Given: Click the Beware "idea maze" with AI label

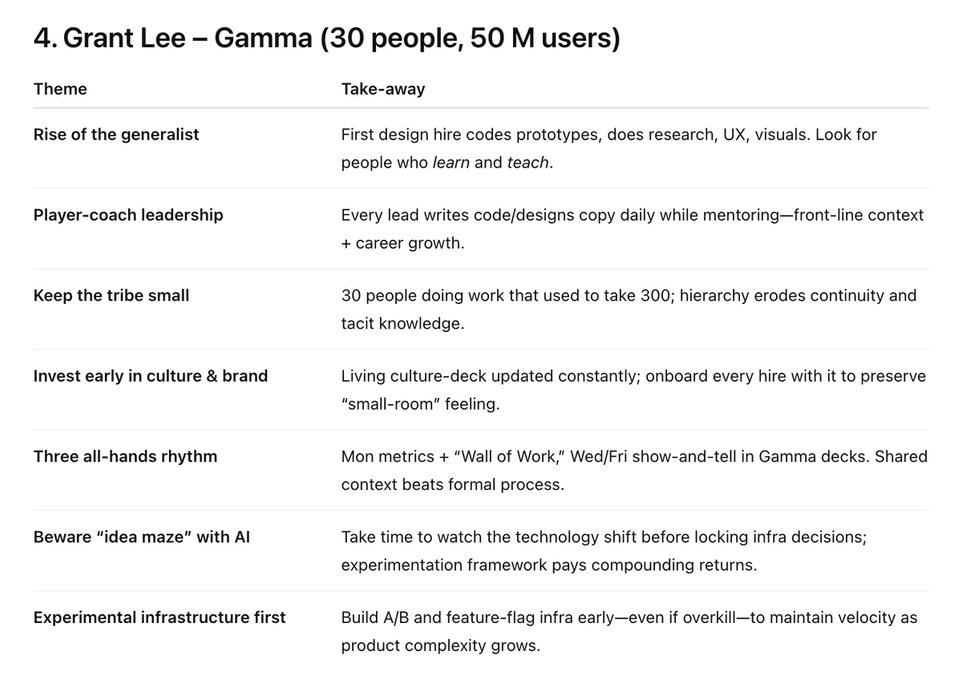Looking at the screenshot, I should (x=141, y=537).
